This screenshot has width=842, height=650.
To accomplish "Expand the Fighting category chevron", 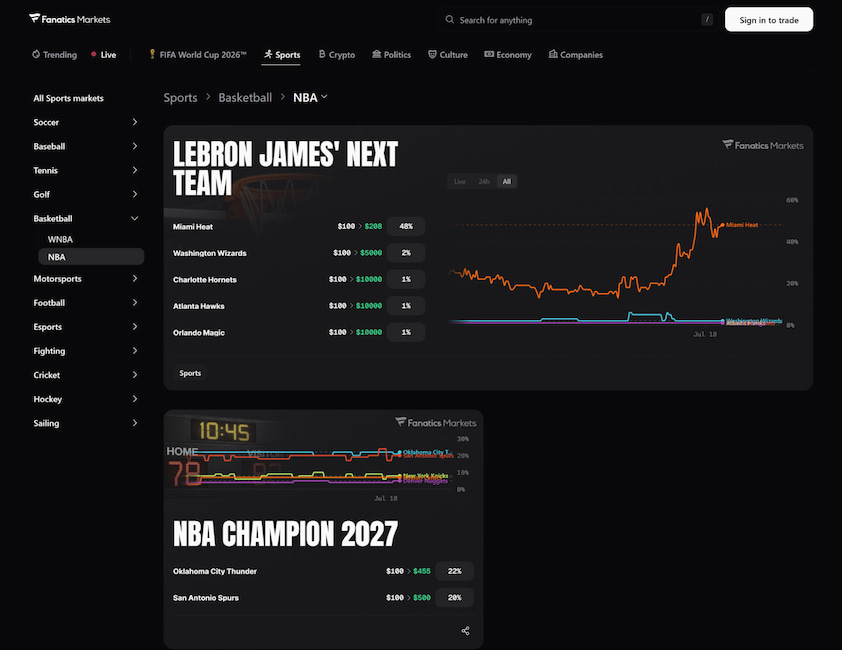I will 135,351.
